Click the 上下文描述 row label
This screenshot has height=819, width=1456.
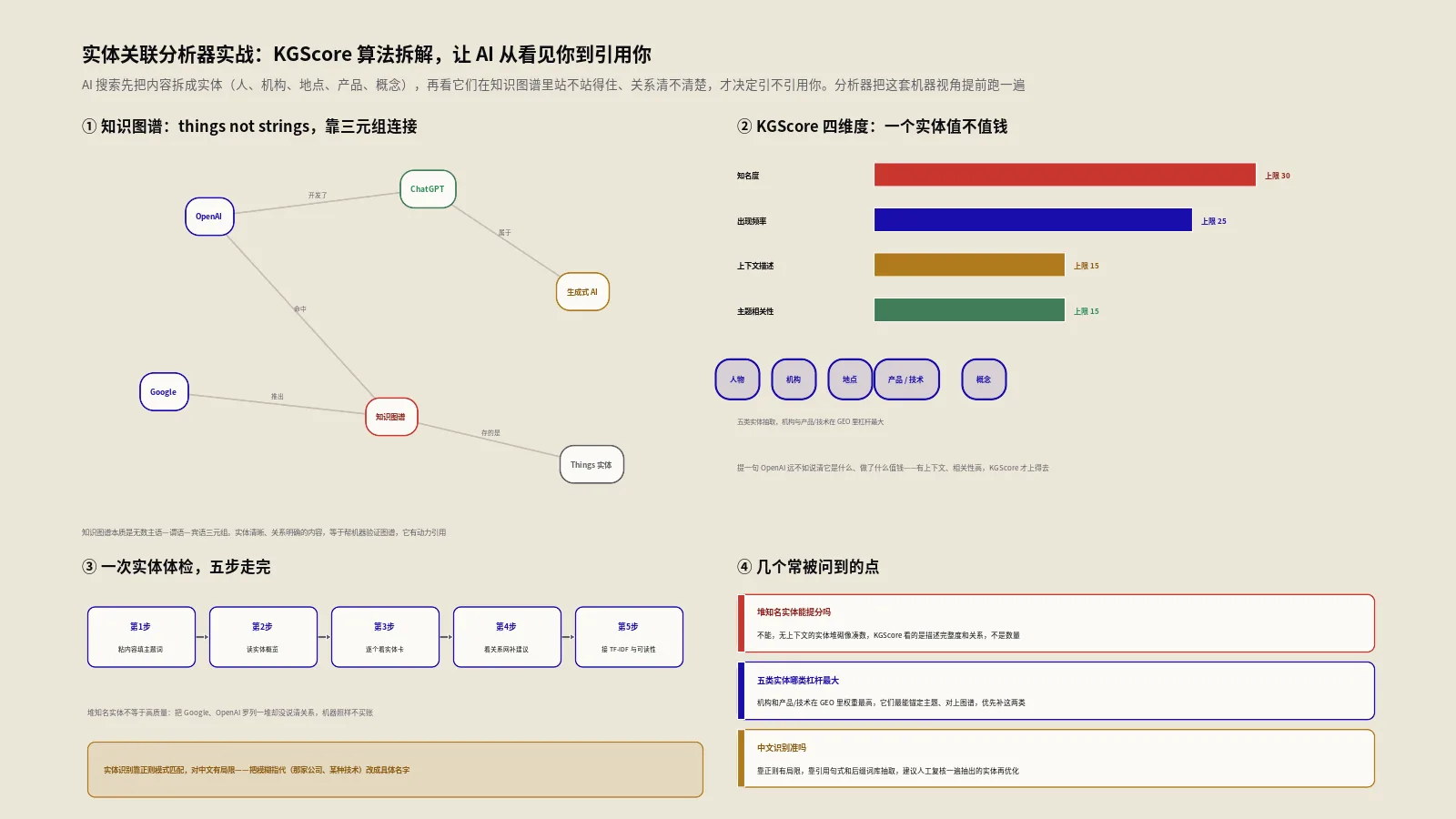tap(755, 266)
